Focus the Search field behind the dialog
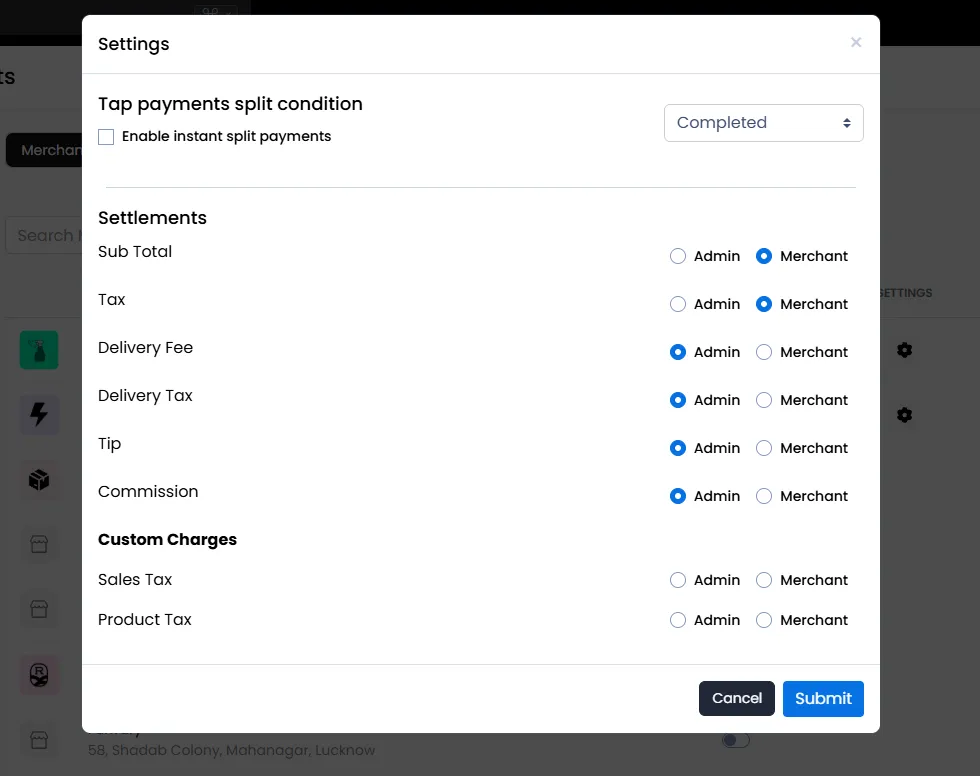This screenshot has height=776, width=980. [x=44, y=236]
